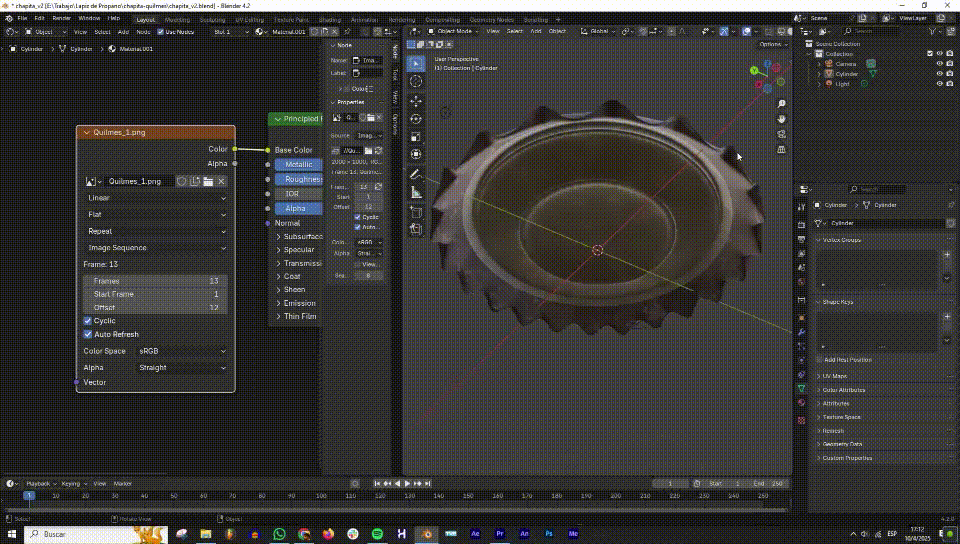This screenshot has width=960, height=544.
Task: Open WhatsApp from the Windows taskbar
Action: click(279, 535)
